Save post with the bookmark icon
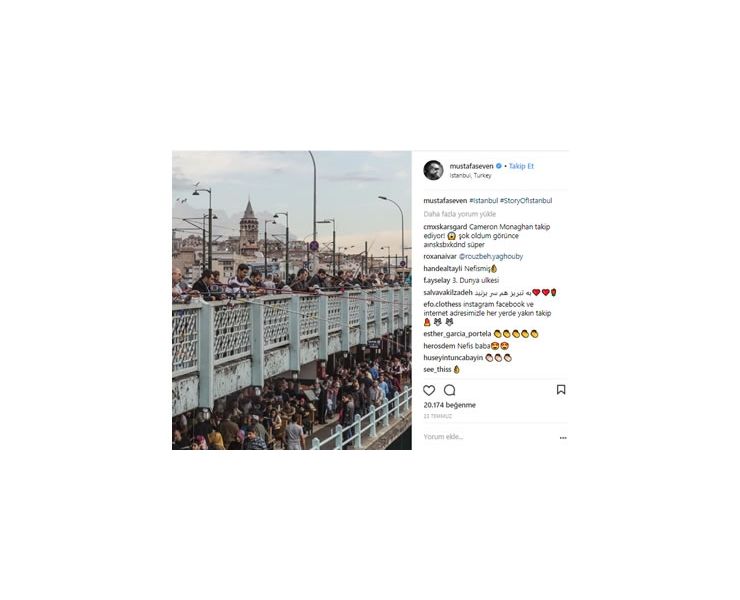Screen dimensions: 740x600 pyautogui.click(x=561, y=390)
